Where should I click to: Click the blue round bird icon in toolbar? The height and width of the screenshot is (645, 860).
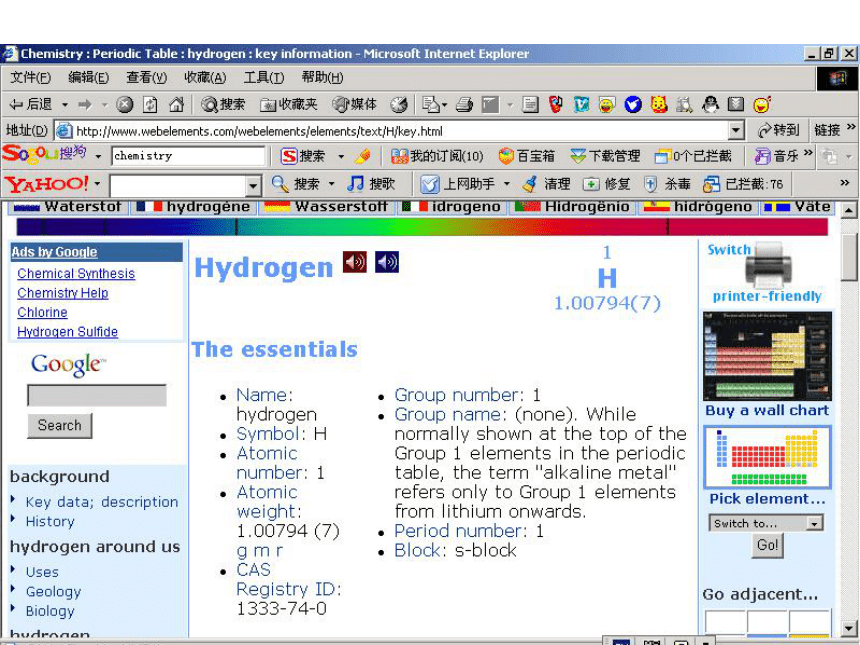(x=633, y=104)
